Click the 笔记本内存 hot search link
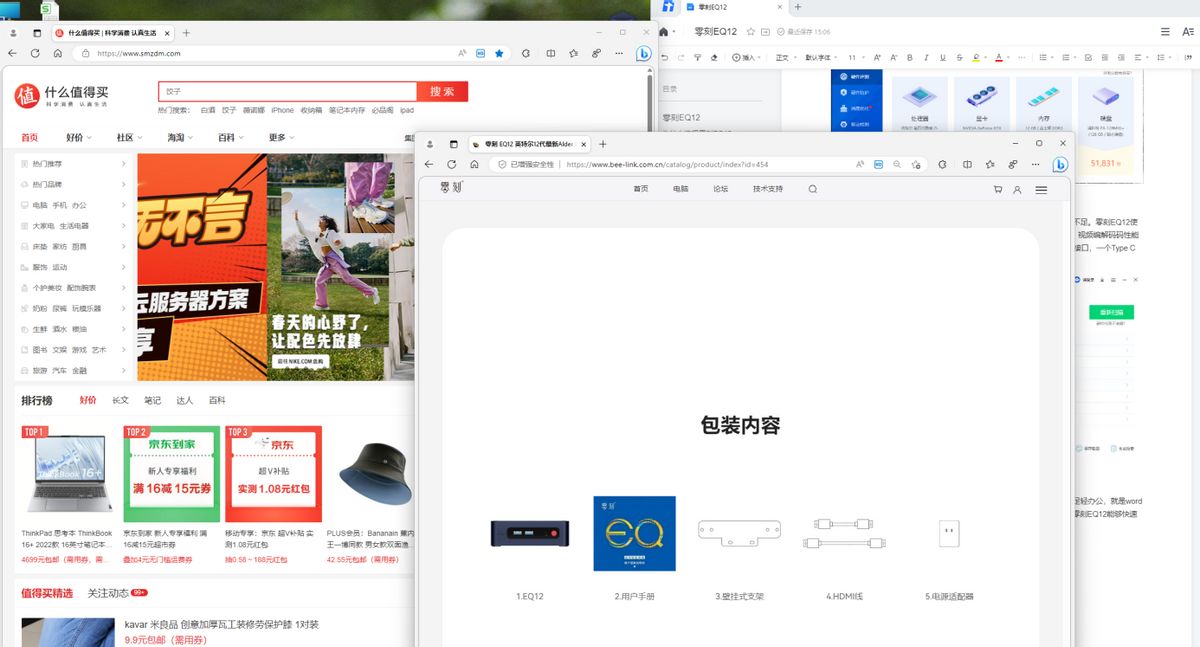The width and height of the screenshot is (1200, 647). [347, 110]
